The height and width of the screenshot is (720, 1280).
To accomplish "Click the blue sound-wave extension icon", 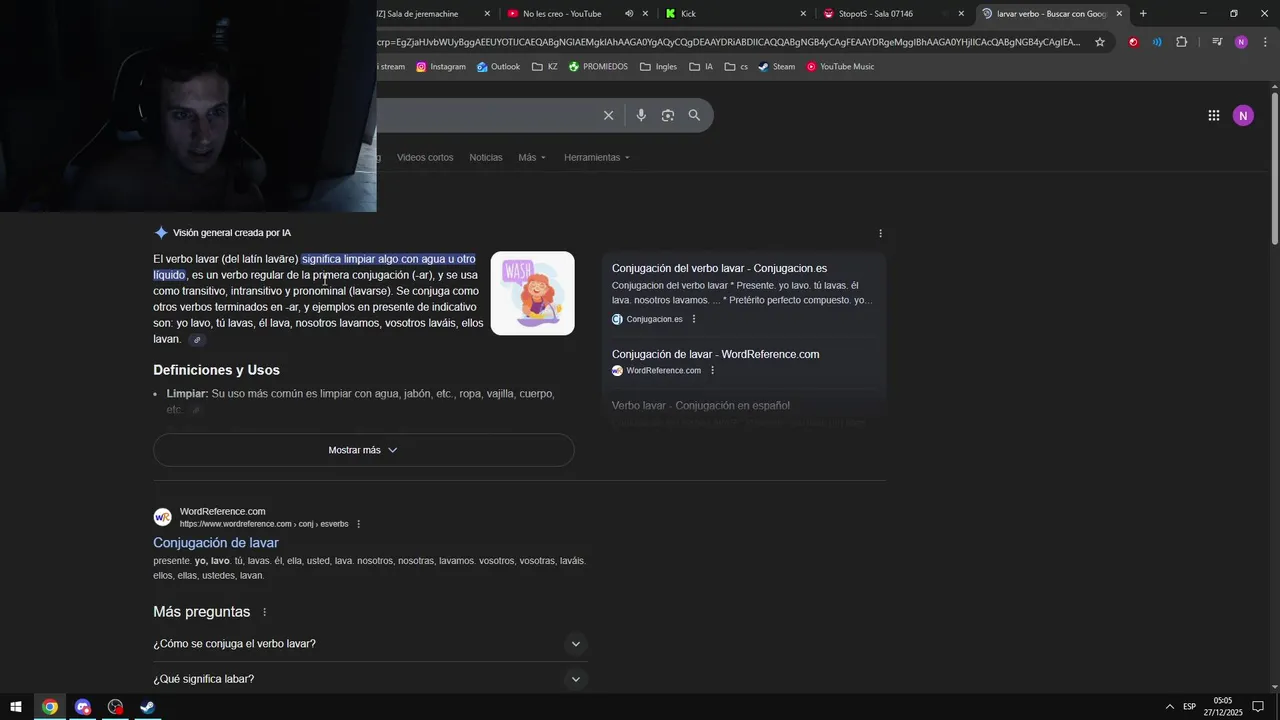I will tap(1157, 42).
